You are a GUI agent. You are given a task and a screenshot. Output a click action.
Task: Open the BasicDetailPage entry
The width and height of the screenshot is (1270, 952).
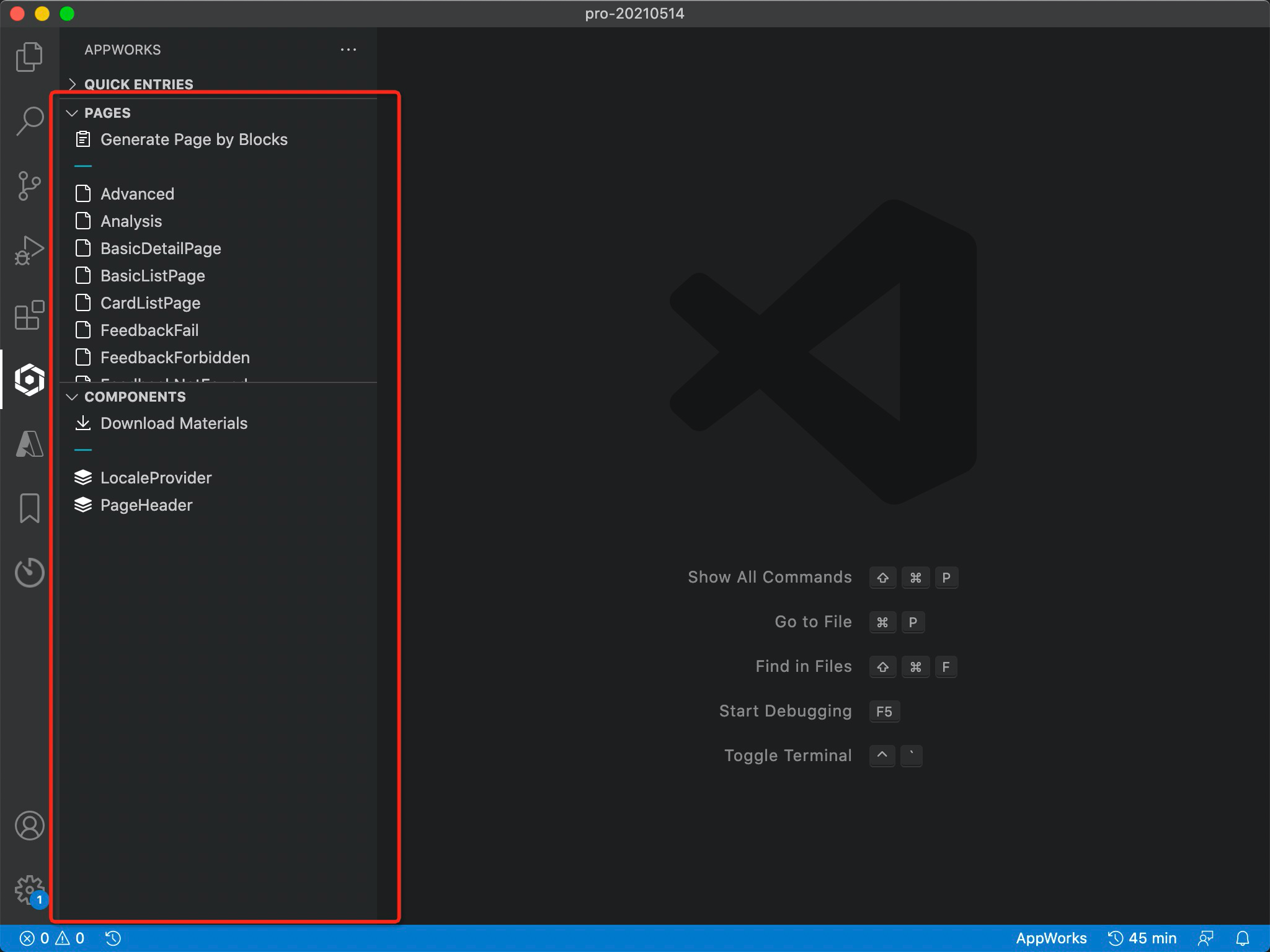pos(218,249)
